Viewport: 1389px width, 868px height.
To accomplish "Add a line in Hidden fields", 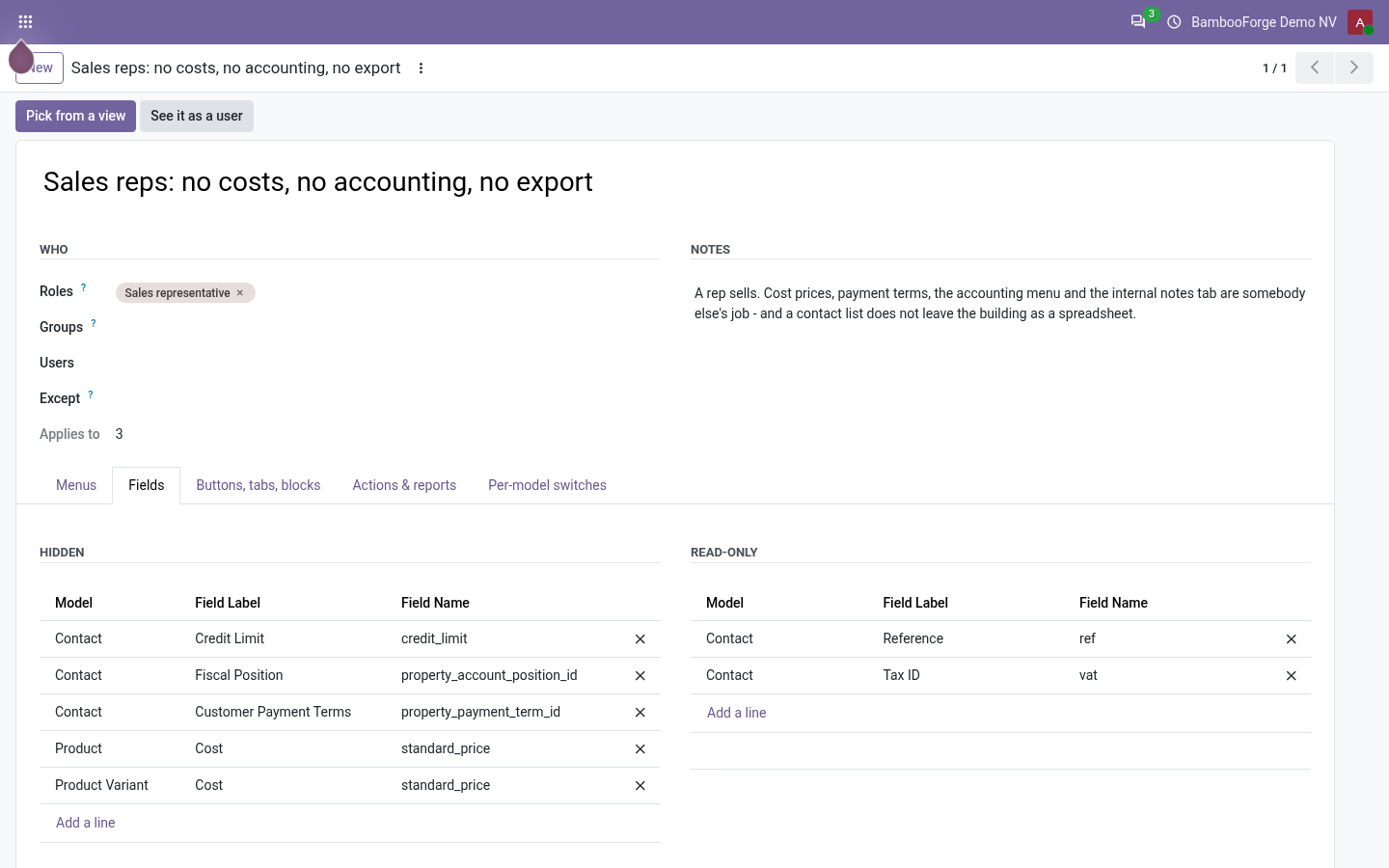I will (x=86, y=823).
